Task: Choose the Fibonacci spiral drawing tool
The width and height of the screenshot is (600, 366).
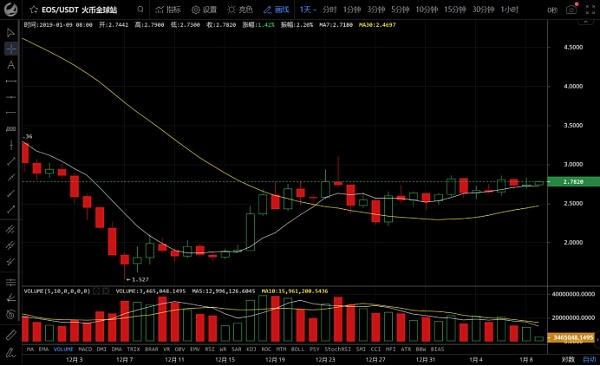Action: (11, 314)
